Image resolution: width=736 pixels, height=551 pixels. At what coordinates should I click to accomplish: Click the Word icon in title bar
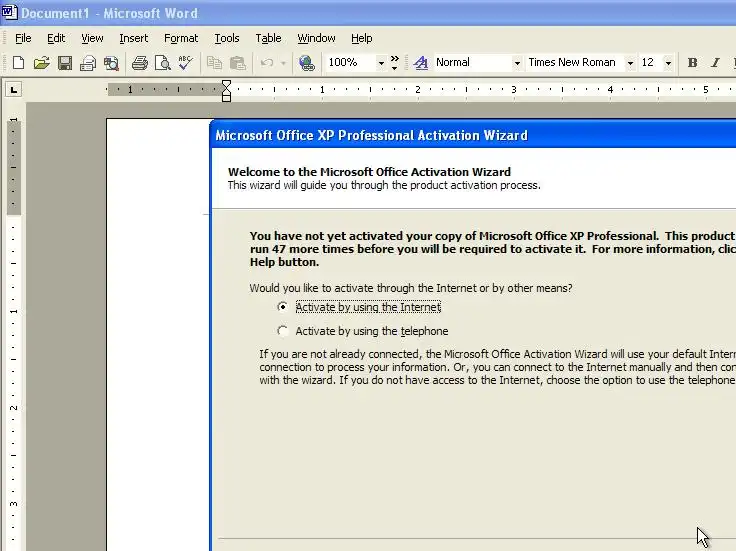[9, 12]
